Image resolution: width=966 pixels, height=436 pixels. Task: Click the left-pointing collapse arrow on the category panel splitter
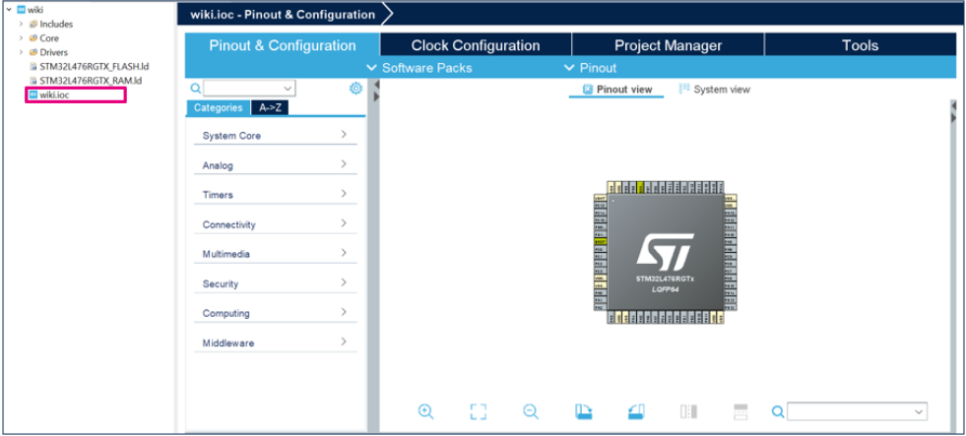pyautogui.click(x=376, y=86)
